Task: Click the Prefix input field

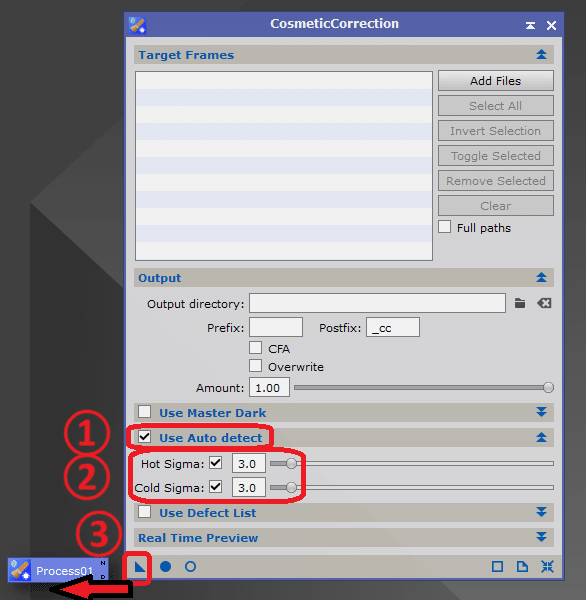Action: pos(276,327)
